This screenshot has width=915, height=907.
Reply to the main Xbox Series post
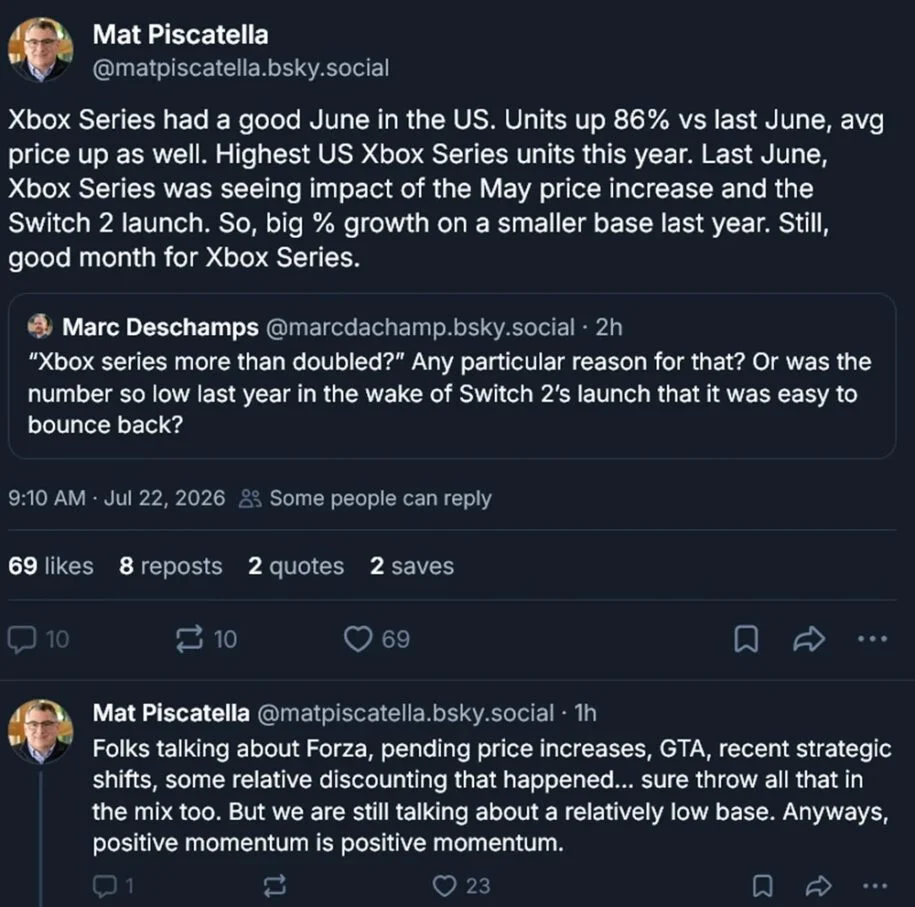pyautogui.click(x=38, y=639)
